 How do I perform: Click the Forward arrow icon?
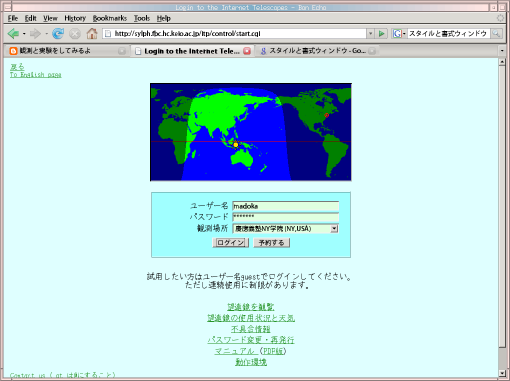35,33
